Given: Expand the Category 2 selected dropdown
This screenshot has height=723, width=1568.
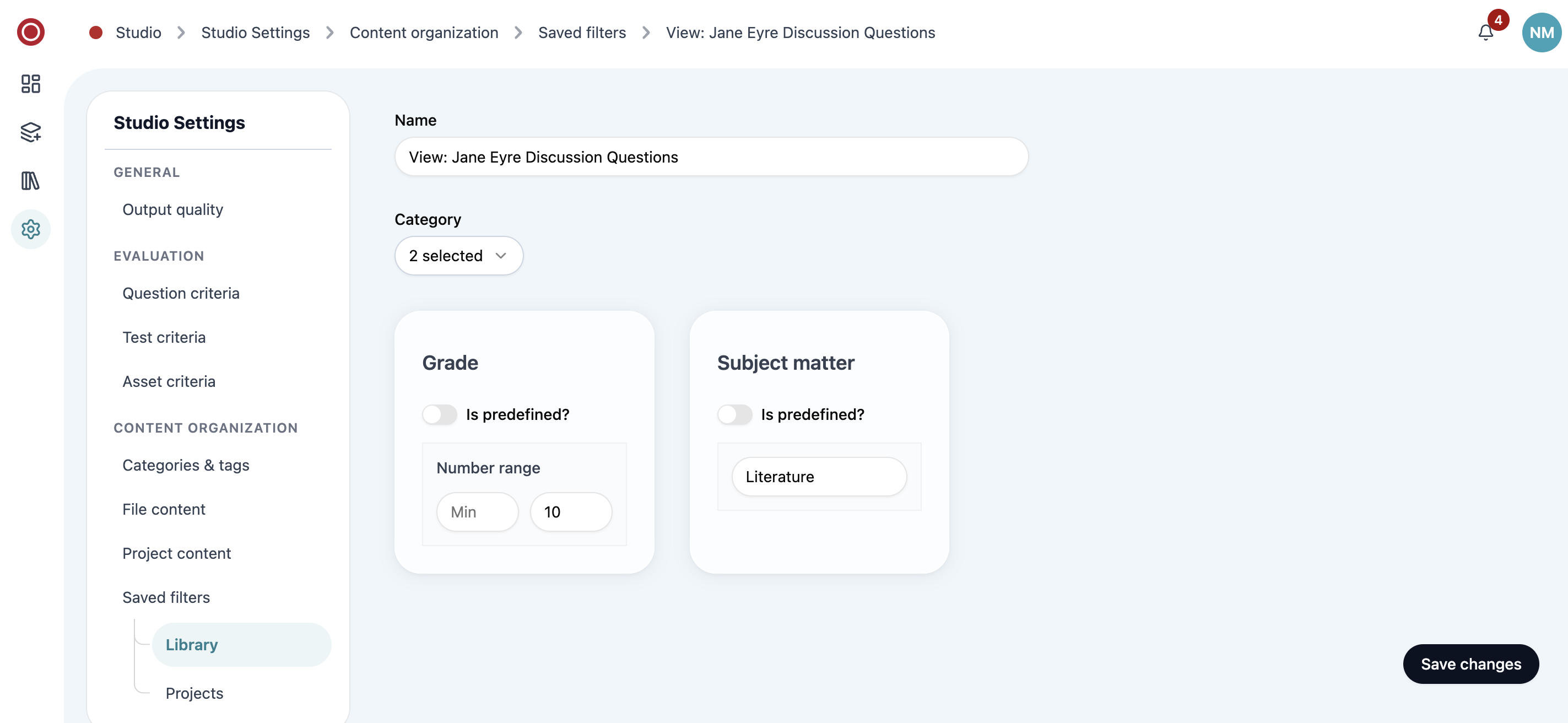Looking at the screenshot, I should tap(458, 256).
